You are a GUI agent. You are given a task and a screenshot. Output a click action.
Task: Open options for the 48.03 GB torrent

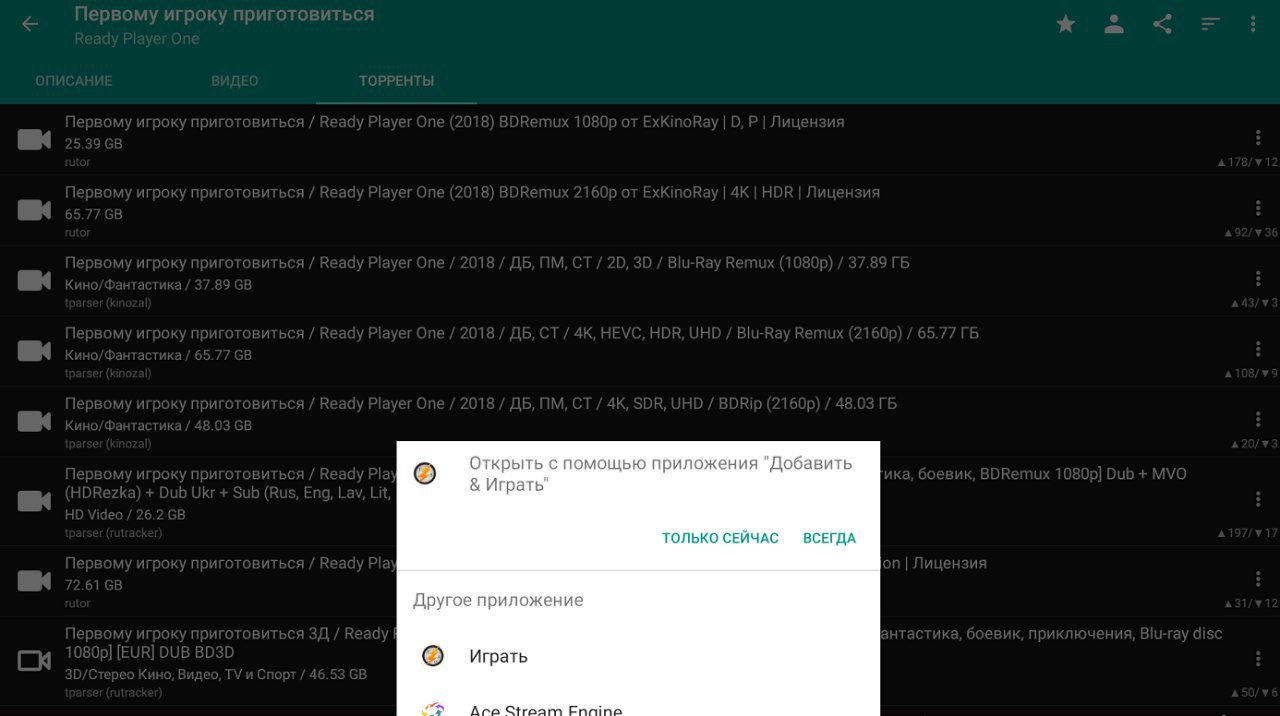1258,419
